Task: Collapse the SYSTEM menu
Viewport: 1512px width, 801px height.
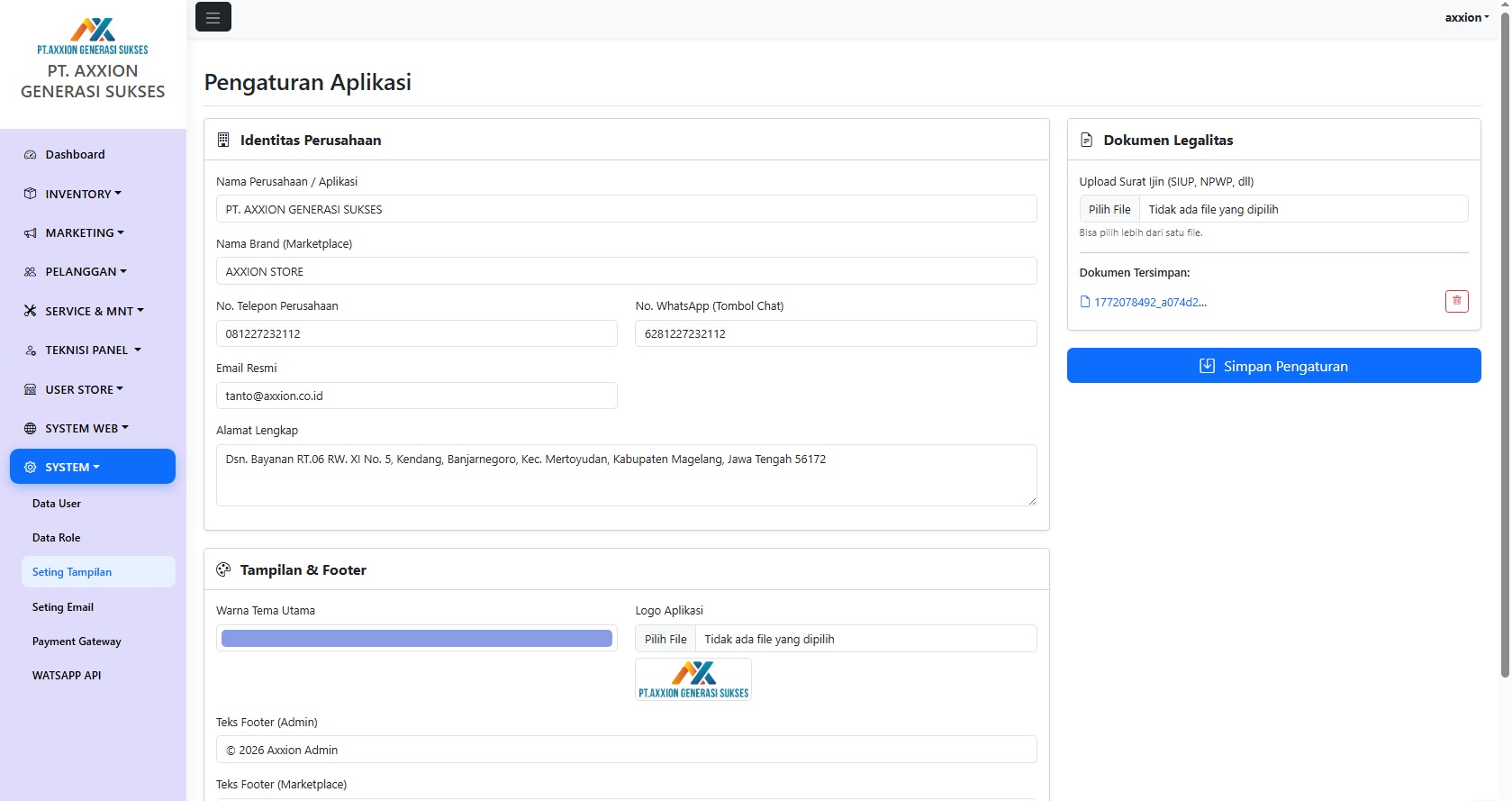Action: pos(93,467)
